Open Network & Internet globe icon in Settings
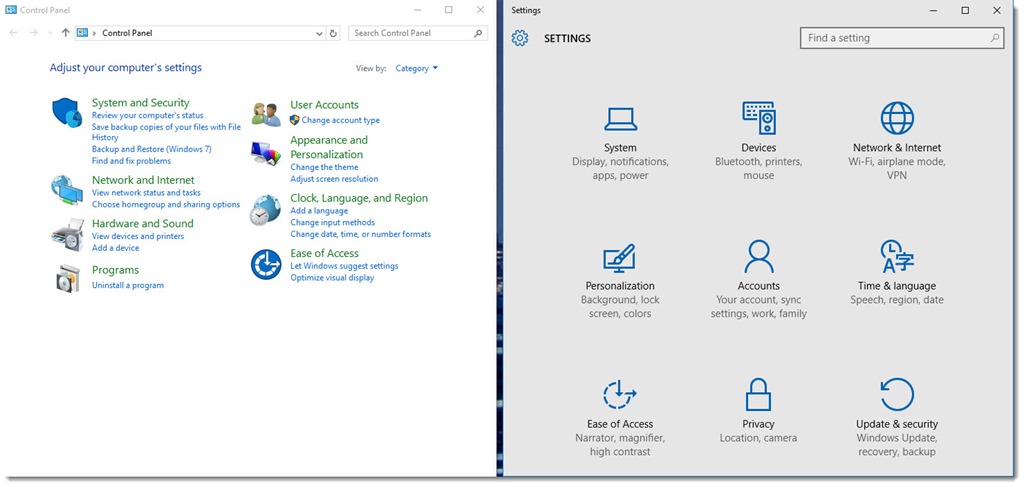Image resolution: width=1024 pixels, height=487 pixels. pyautogui.click(x=897, y=118)
